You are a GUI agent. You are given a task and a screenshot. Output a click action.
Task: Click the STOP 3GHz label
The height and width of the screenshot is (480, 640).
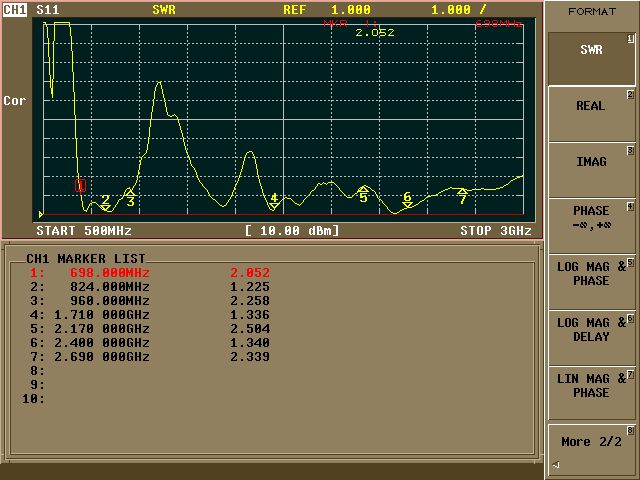pos(496,231)
